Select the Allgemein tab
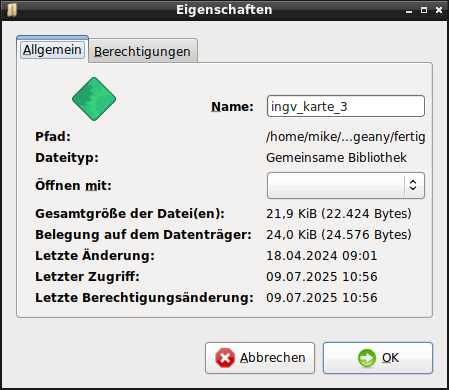Screen dimensions: 449x390 [x=52, y=50]
